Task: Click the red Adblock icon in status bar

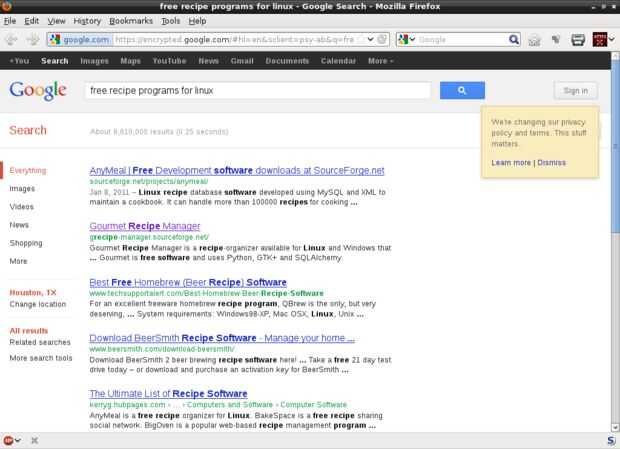Action: point(8,440)
